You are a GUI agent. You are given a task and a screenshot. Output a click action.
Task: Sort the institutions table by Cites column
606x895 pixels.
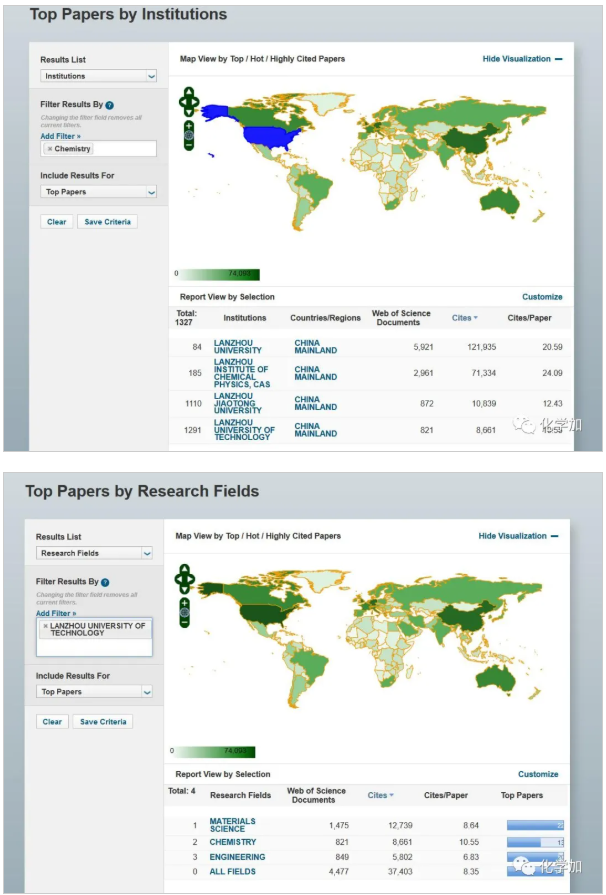click(x=464, y=318)
